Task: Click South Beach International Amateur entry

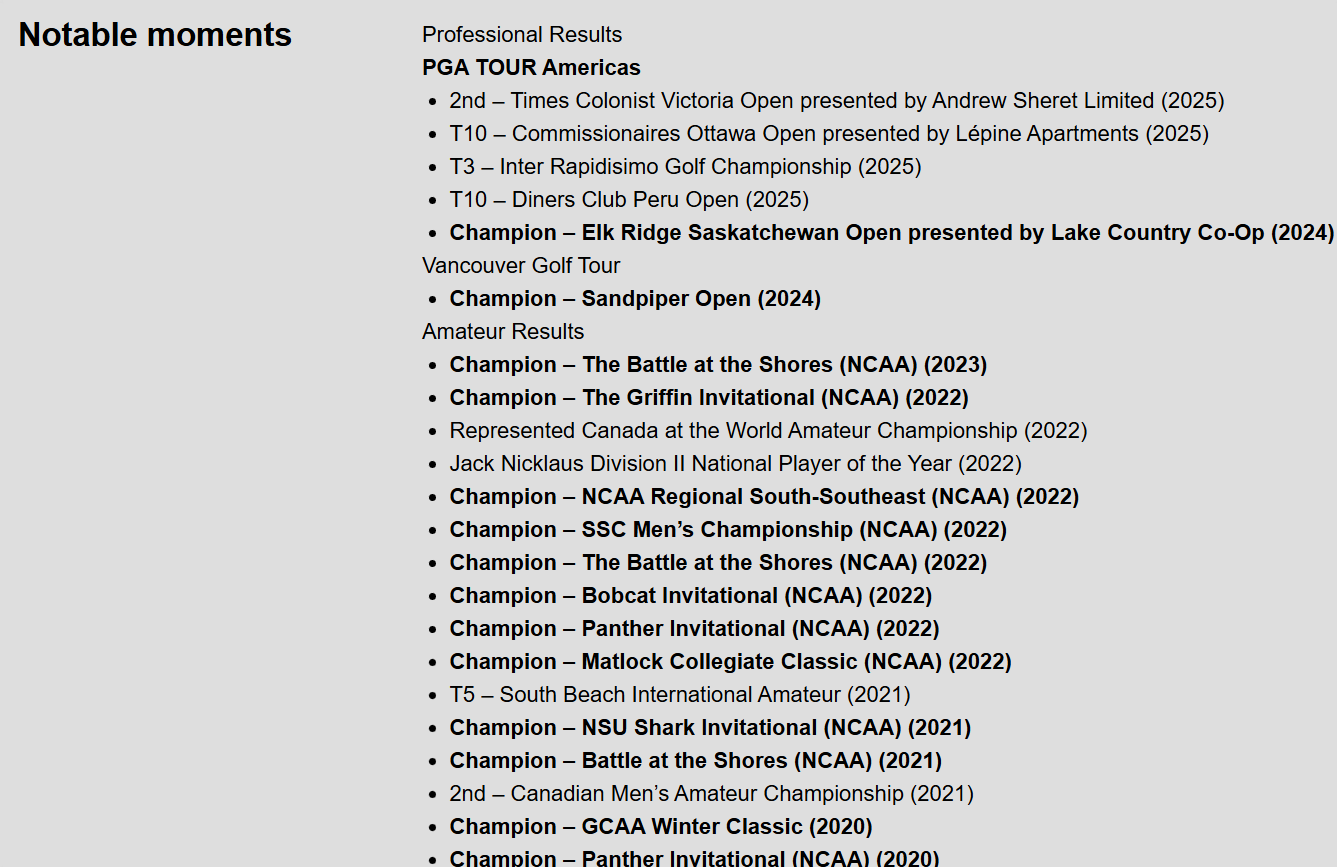Action: tap(679, 695)
